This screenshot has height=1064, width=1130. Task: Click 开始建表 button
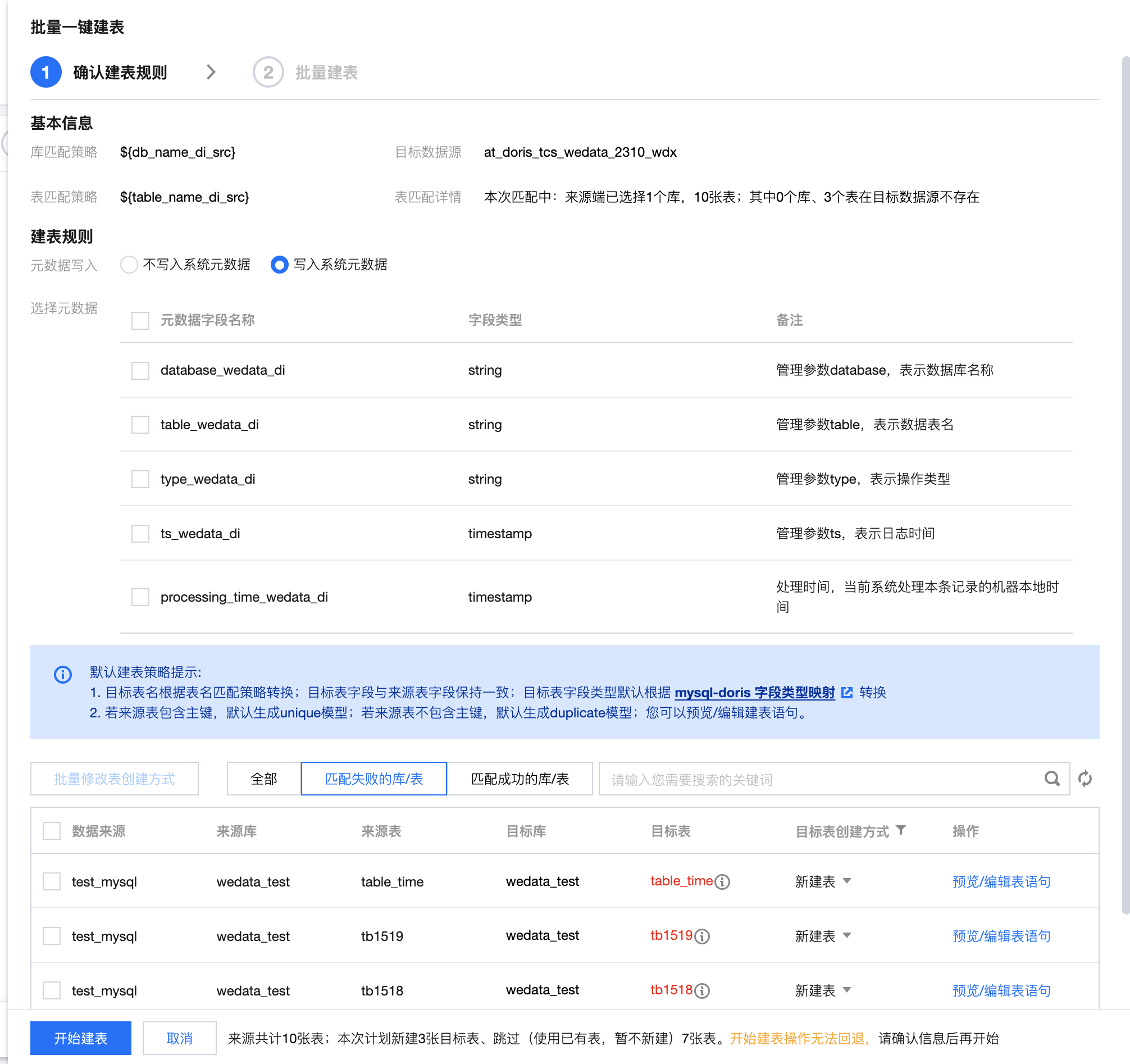tap(80, 1038)
